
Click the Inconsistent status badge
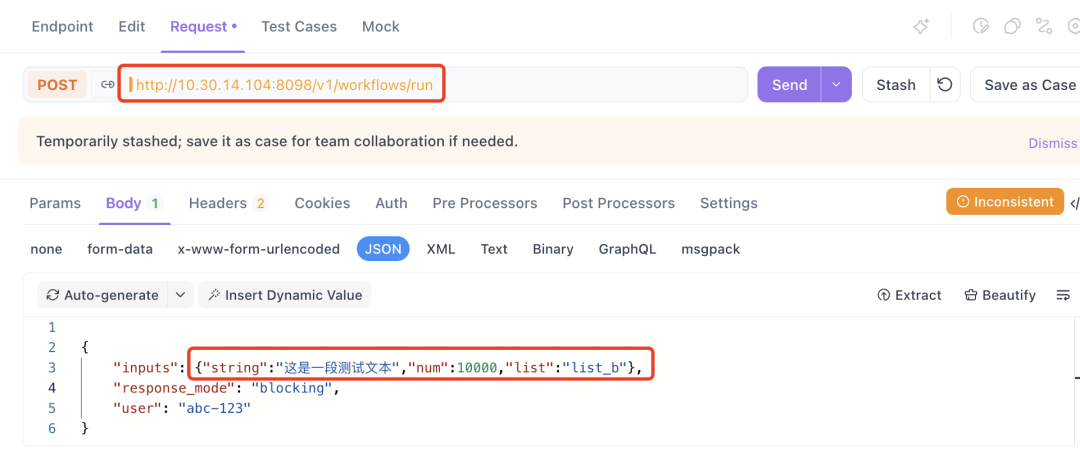point(1005,202)
